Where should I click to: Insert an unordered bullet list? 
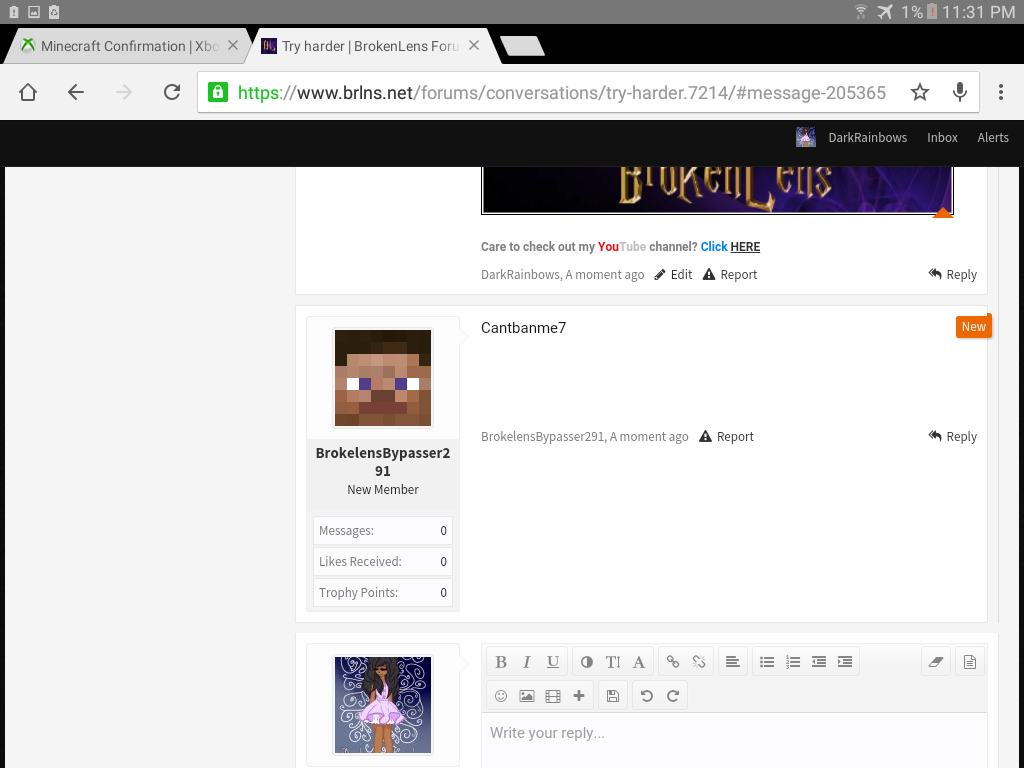click(767, 662)
